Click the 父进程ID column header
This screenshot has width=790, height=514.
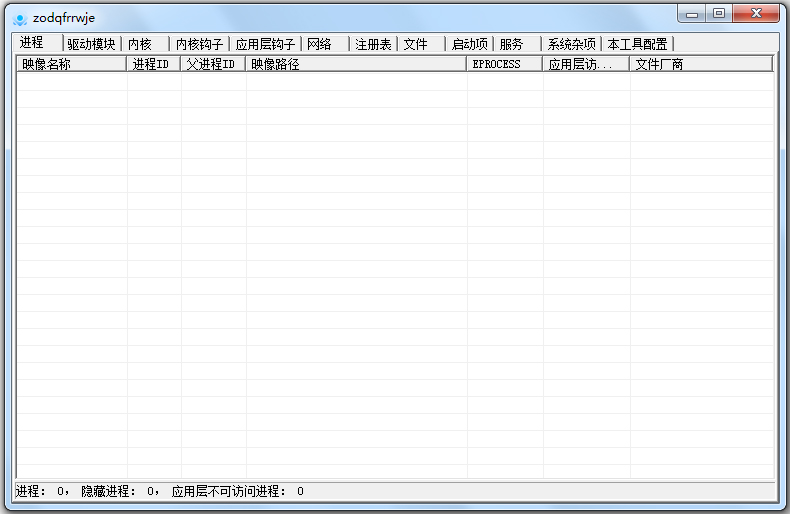click(213, 64)
